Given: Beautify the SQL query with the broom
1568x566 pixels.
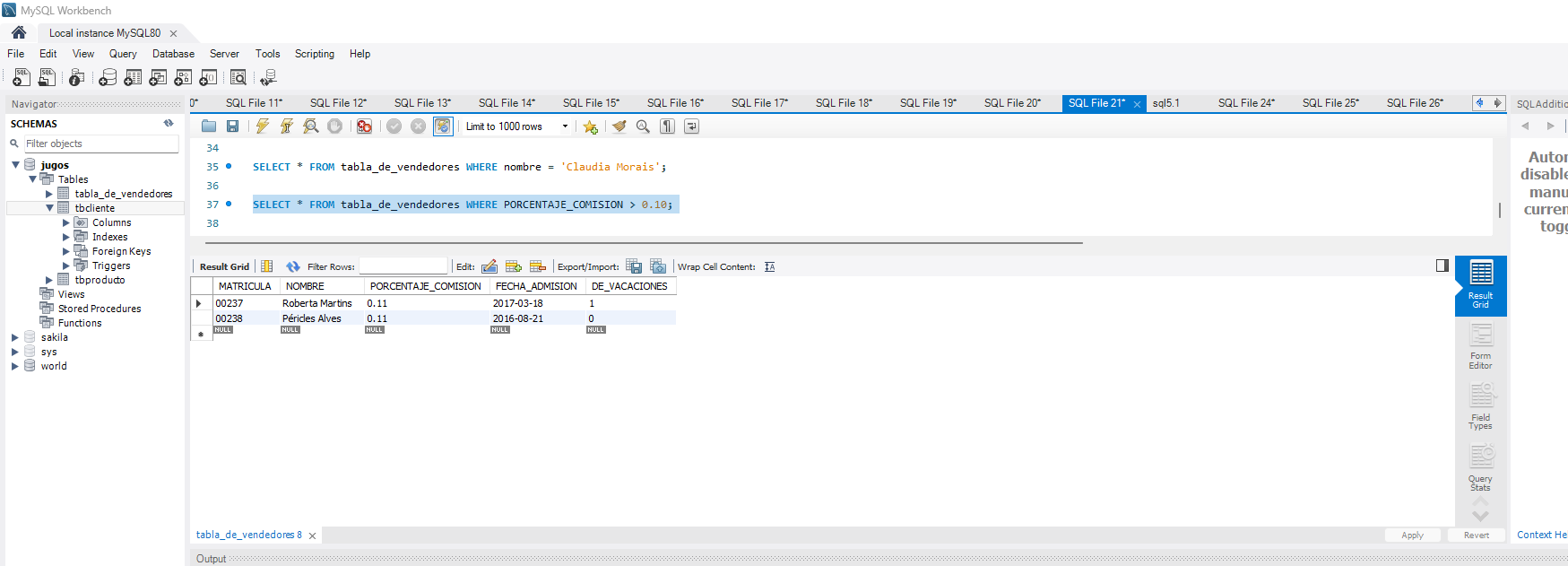Looking at the screenshot, I should [619, 126].
